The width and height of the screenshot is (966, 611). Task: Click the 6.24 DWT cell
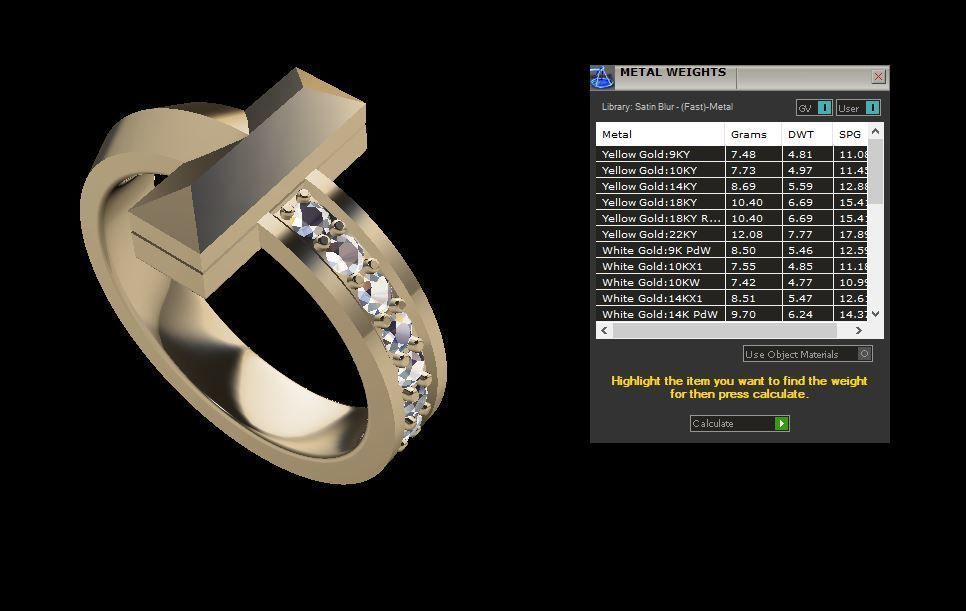click(x=807, y=314)
